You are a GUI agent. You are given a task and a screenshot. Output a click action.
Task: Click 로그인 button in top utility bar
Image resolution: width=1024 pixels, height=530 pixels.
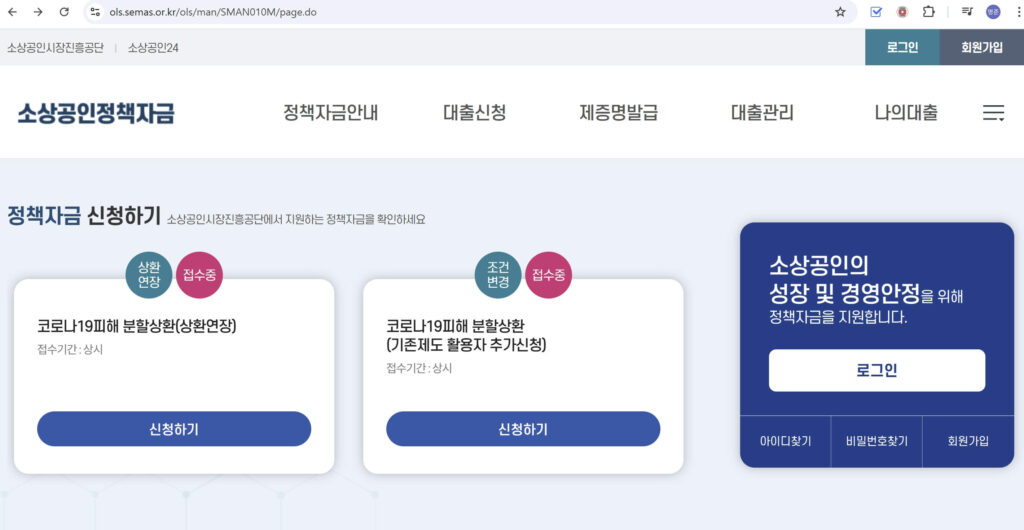click(903, 48)
